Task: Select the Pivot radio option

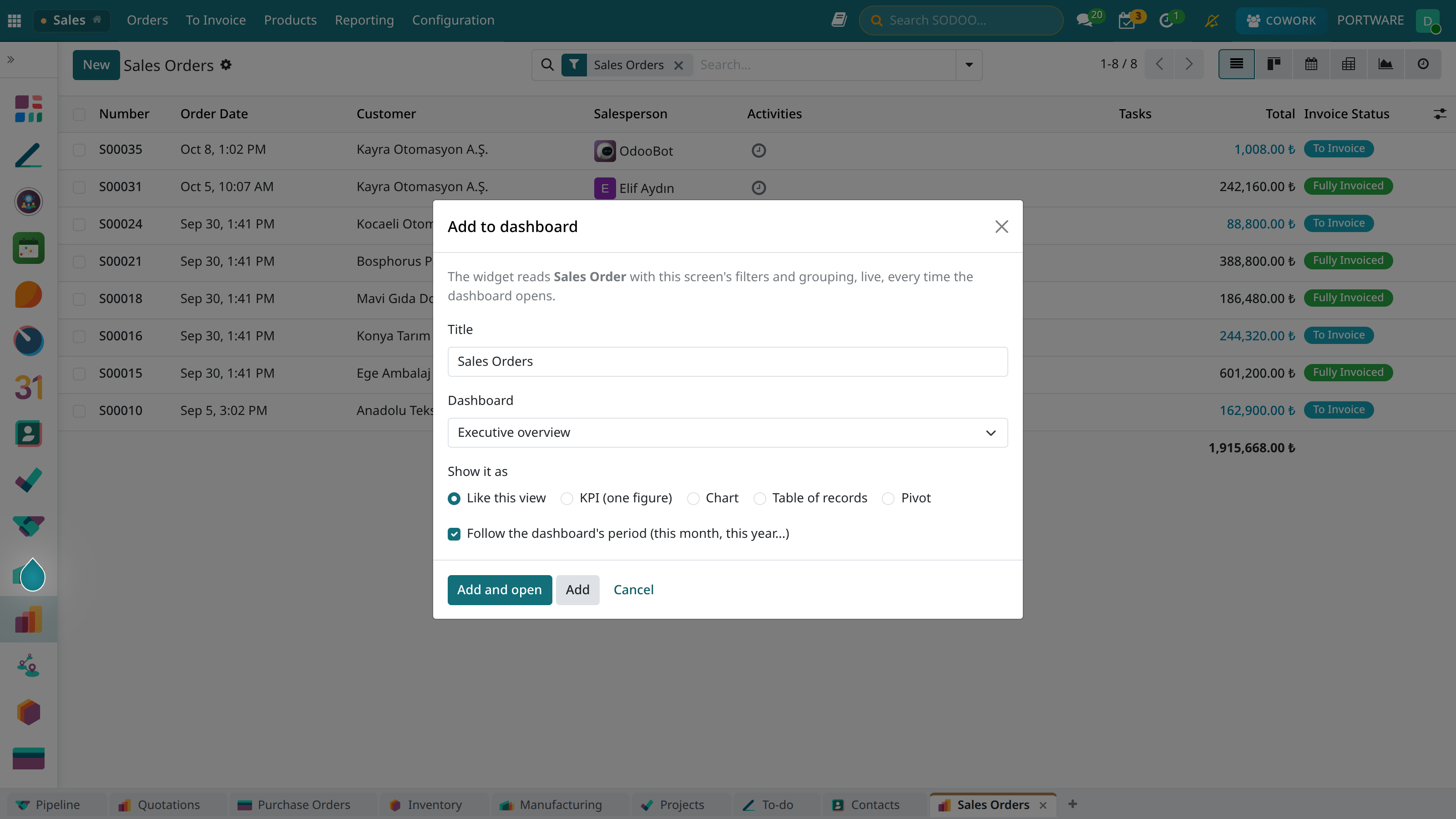Action: 888,499
